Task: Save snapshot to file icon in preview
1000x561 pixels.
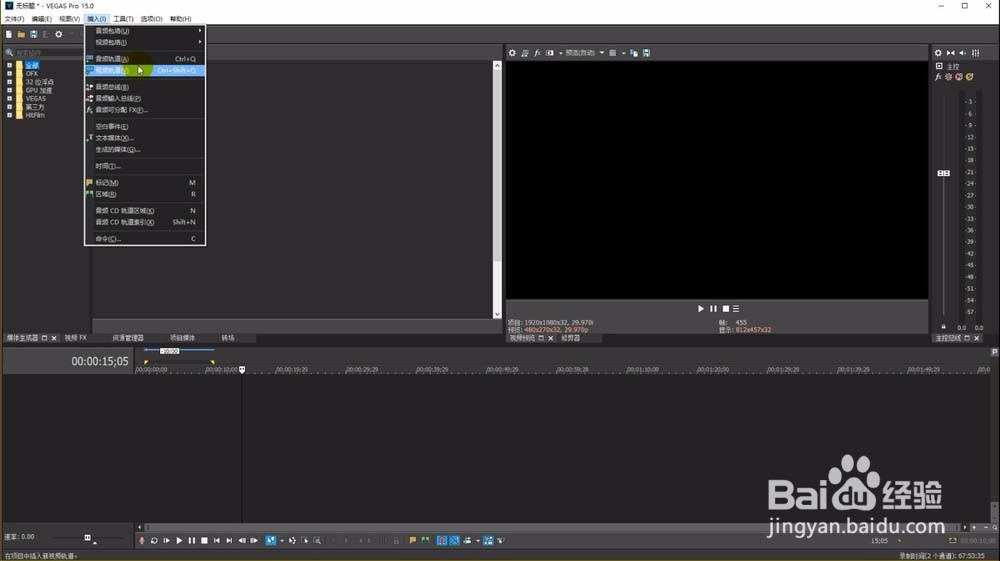Action: [646, 53]
